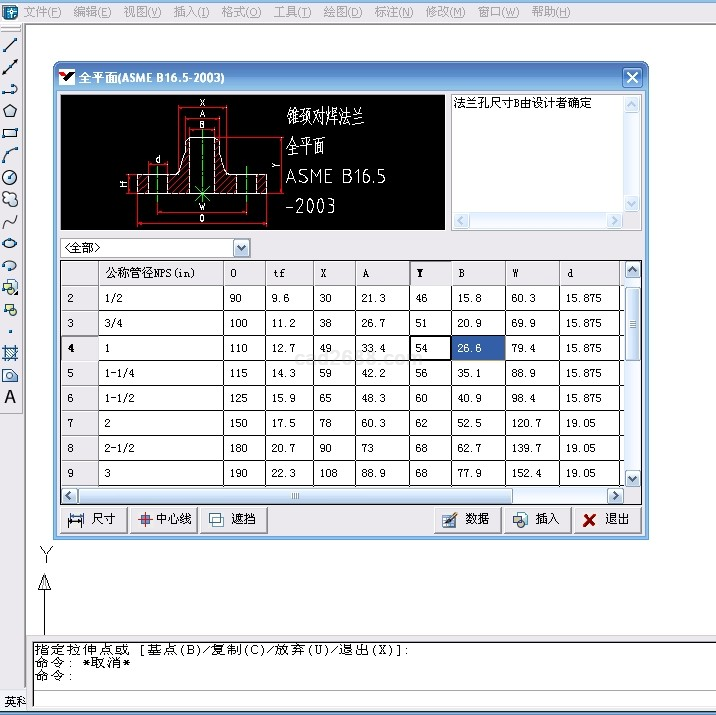Select the Rectangle tool
This screenshot has height=715, width=716.
[10, 133]
